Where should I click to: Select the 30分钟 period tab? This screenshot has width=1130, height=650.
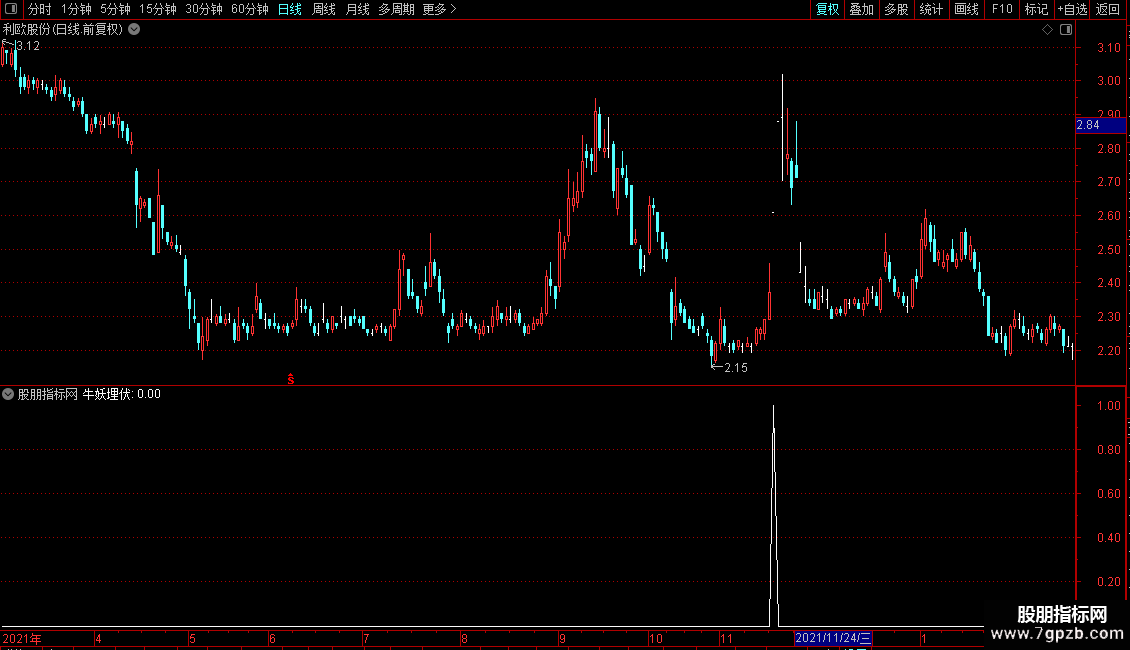[204, 9]
